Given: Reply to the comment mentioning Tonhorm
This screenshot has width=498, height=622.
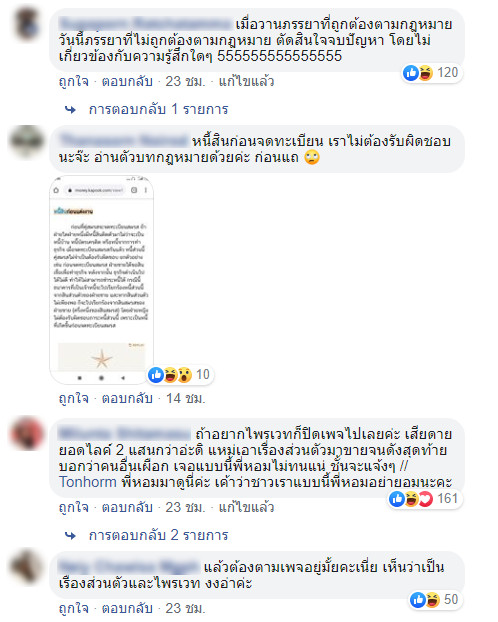Looking at the screenshot, I should click(127, 507).
